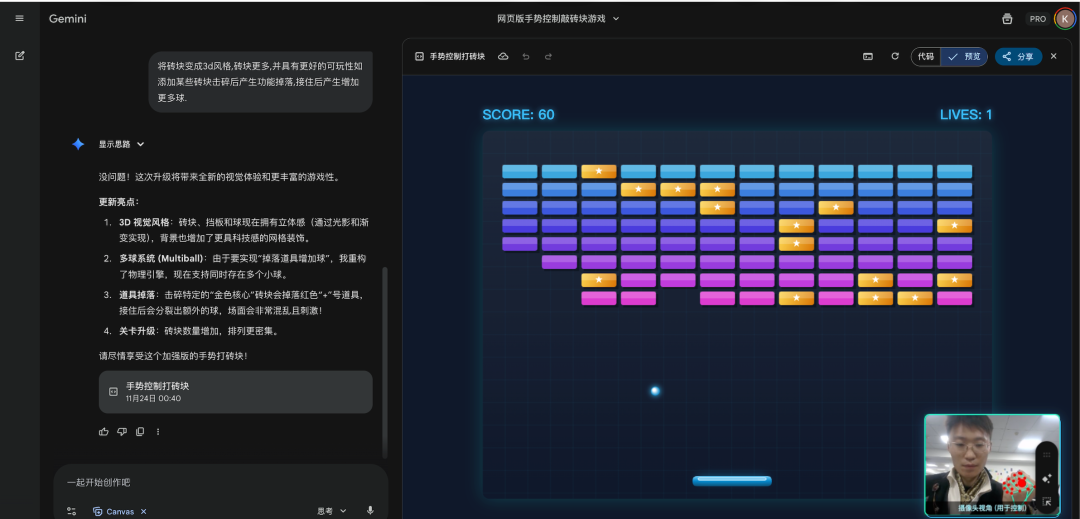
Task: Copy the response with the copy icon
Action: pyautogui.click(x=140, y=431)
